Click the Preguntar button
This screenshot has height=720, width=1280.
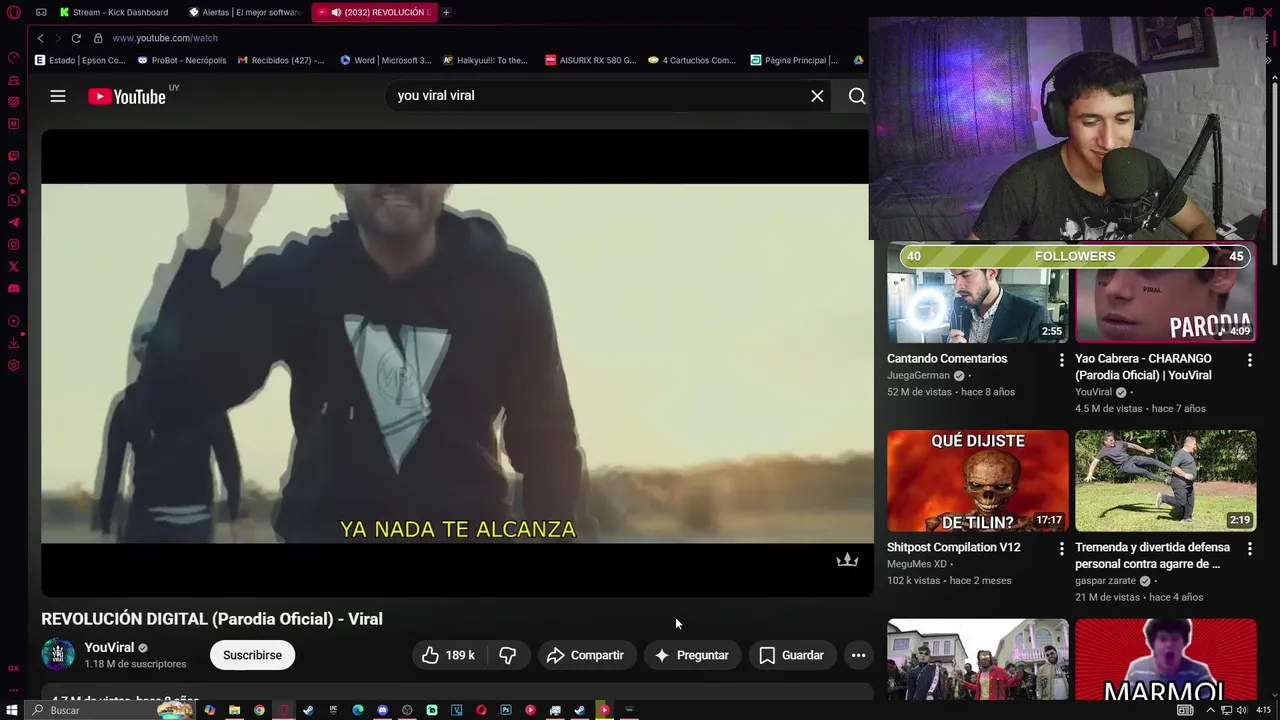tap(692, 655)
